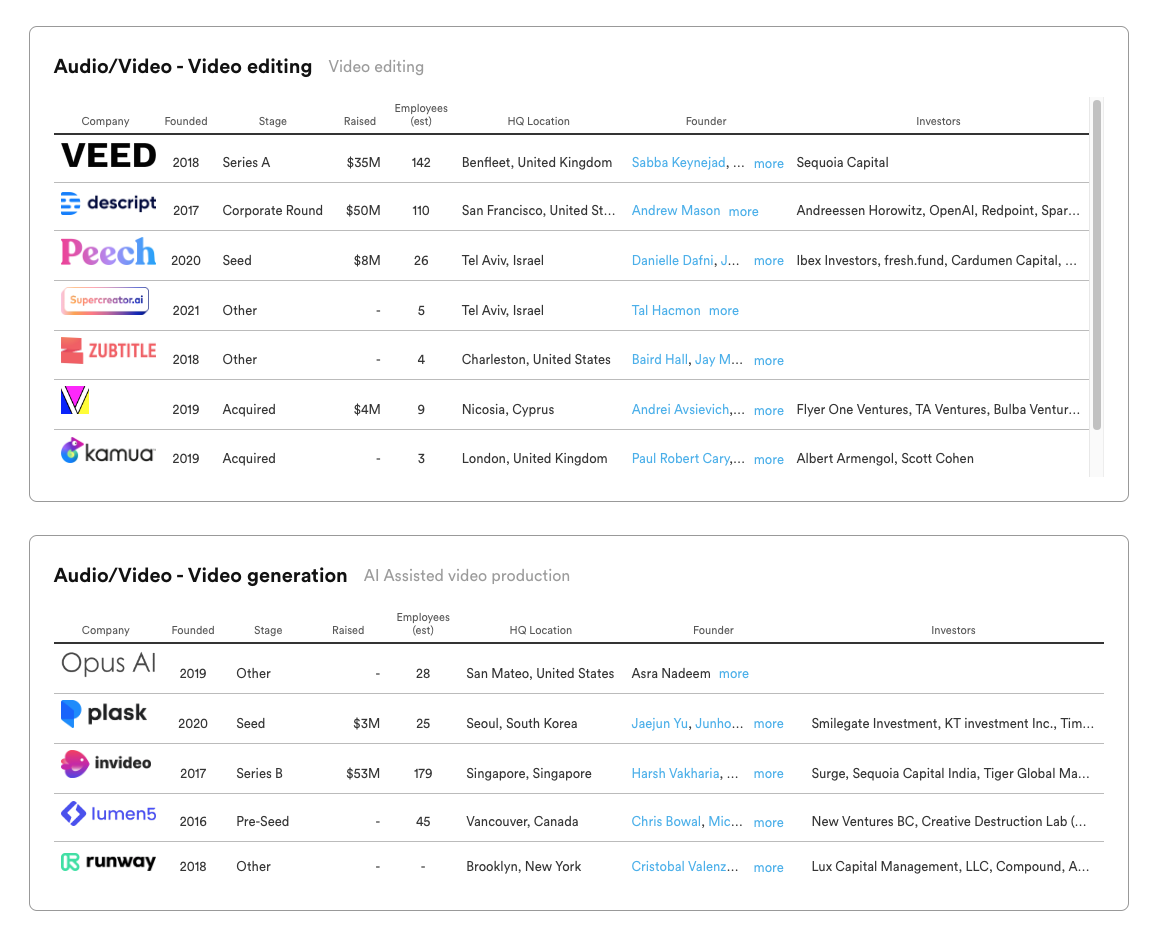
Task: Click the Harsh Vakharia founder link
Action: click(675, 774)
